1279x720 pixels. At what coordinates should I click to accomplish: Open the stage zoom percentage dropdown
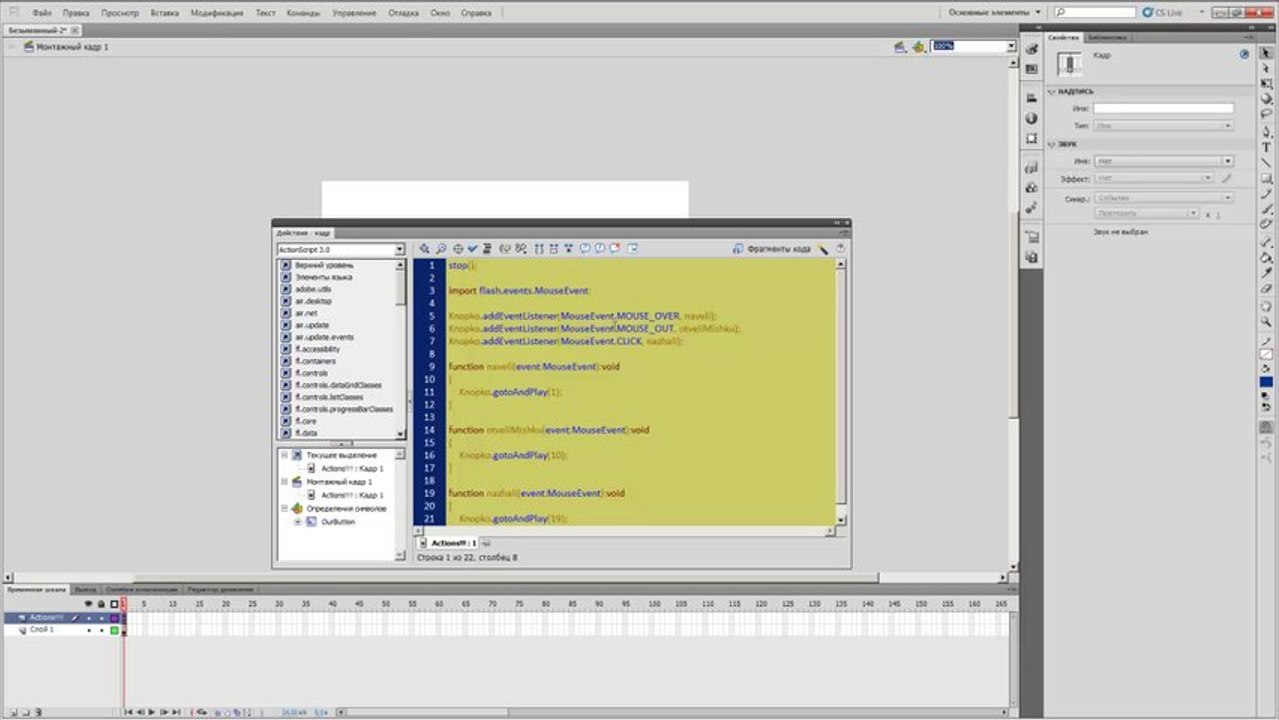click(1011, 47)
